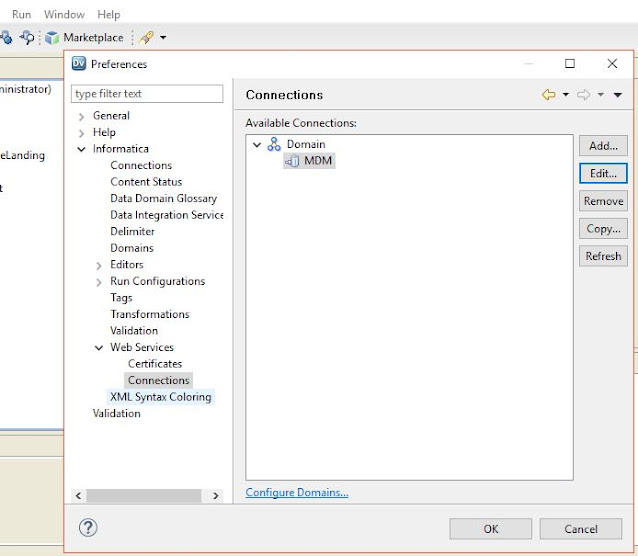This screenshot has height=556, width=638.
Task: Maximize the Preferences dialog
Action: tap(570, 63)
